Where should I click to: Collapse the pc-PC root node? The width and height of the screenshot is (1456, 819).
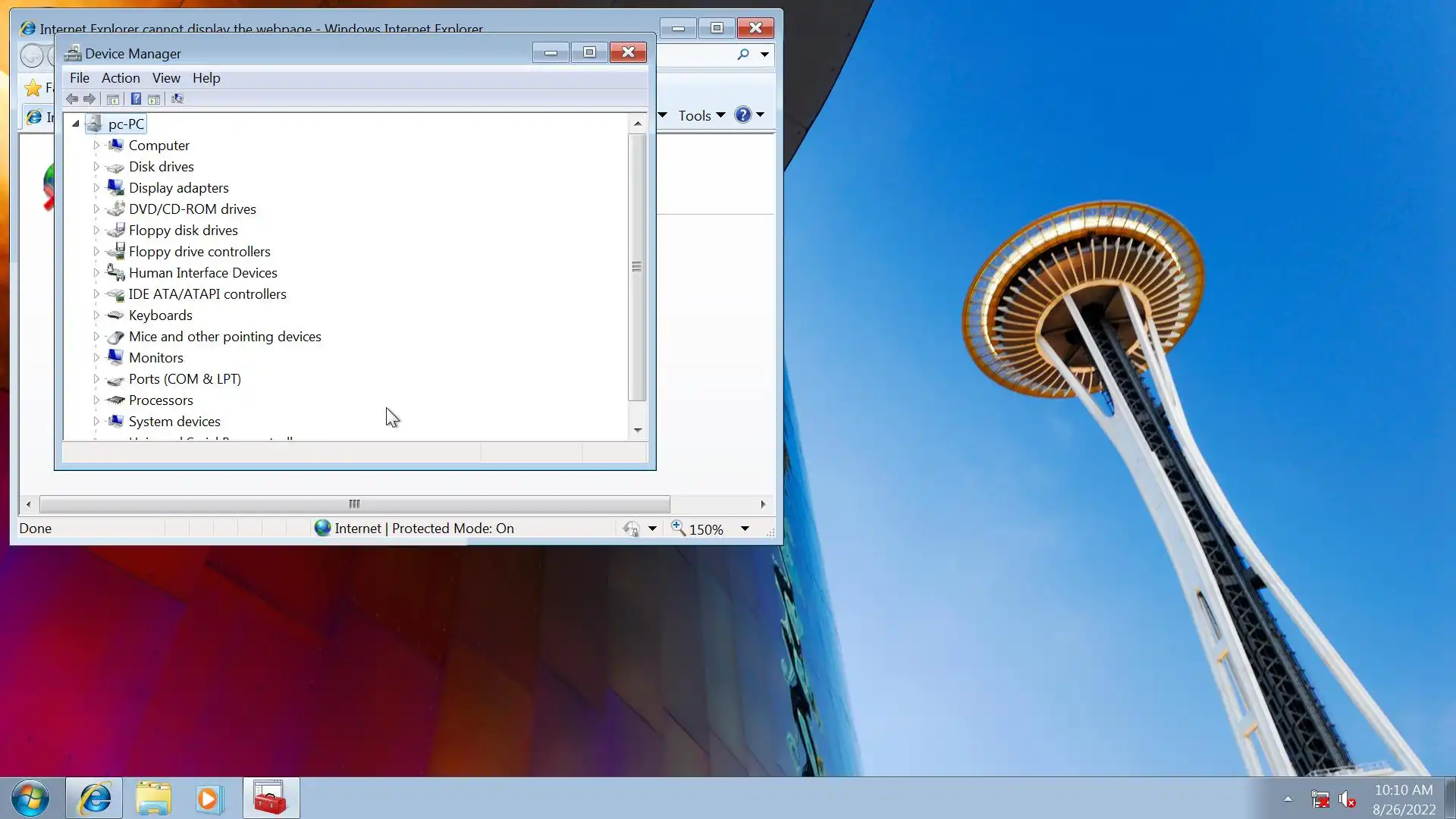[76, 124]
